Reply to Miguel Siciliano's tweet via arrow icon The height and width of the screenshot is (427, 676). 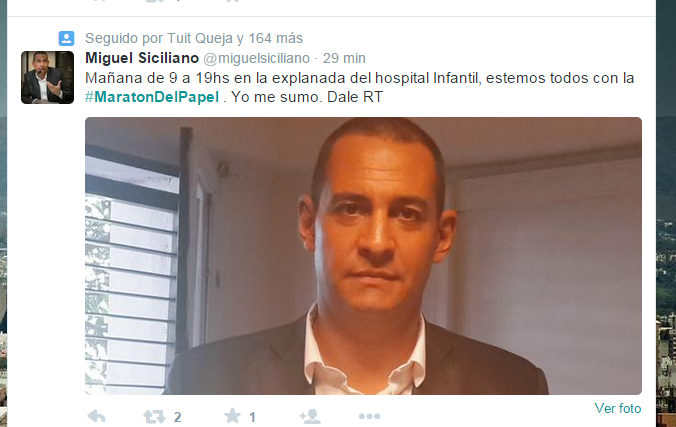tap(96, 417)
